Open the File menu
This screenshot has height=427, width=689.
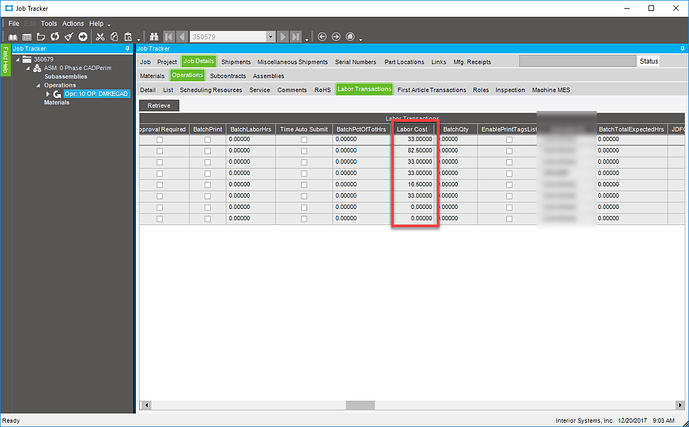point(14,24)
